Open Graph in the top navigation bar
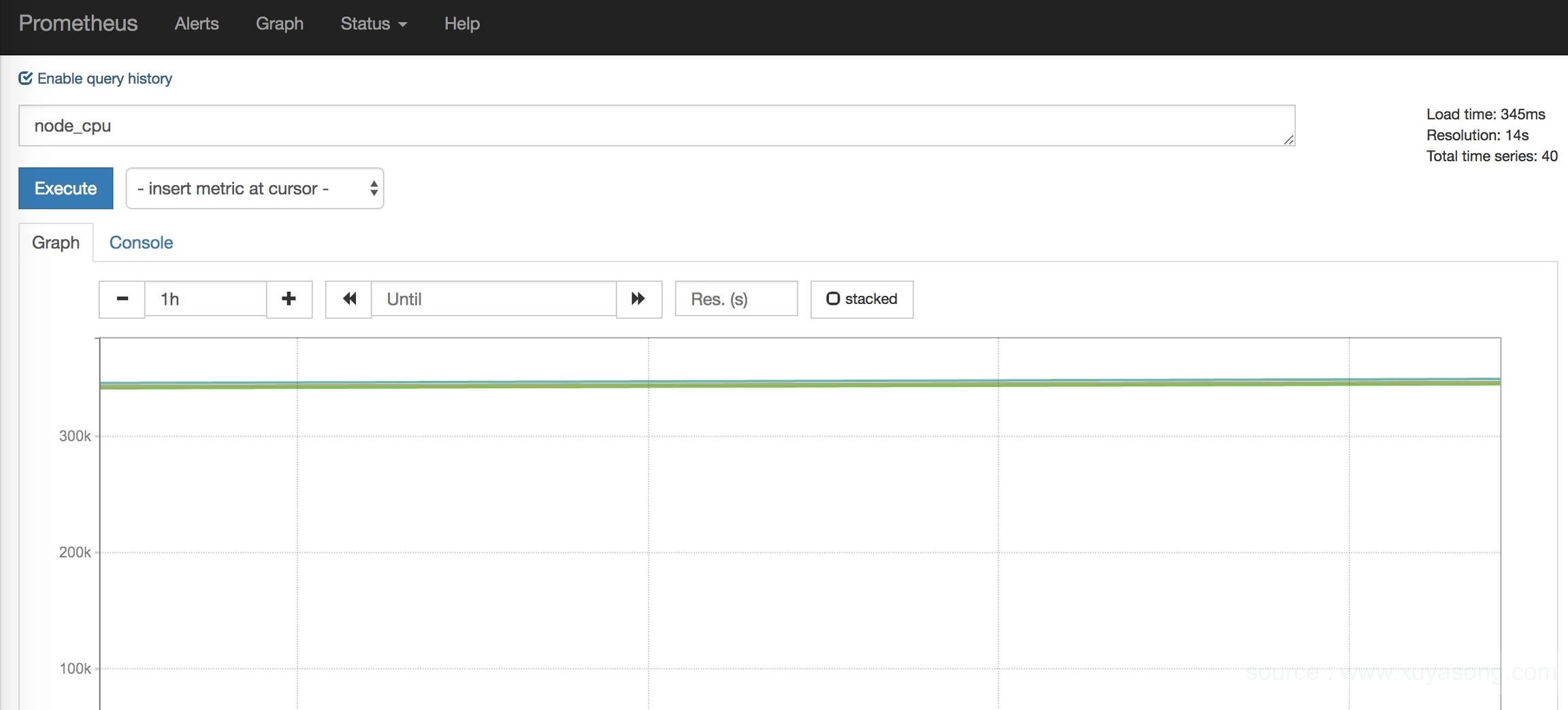This screenshot has width=1568, height=710. click(x=279, y=24)
